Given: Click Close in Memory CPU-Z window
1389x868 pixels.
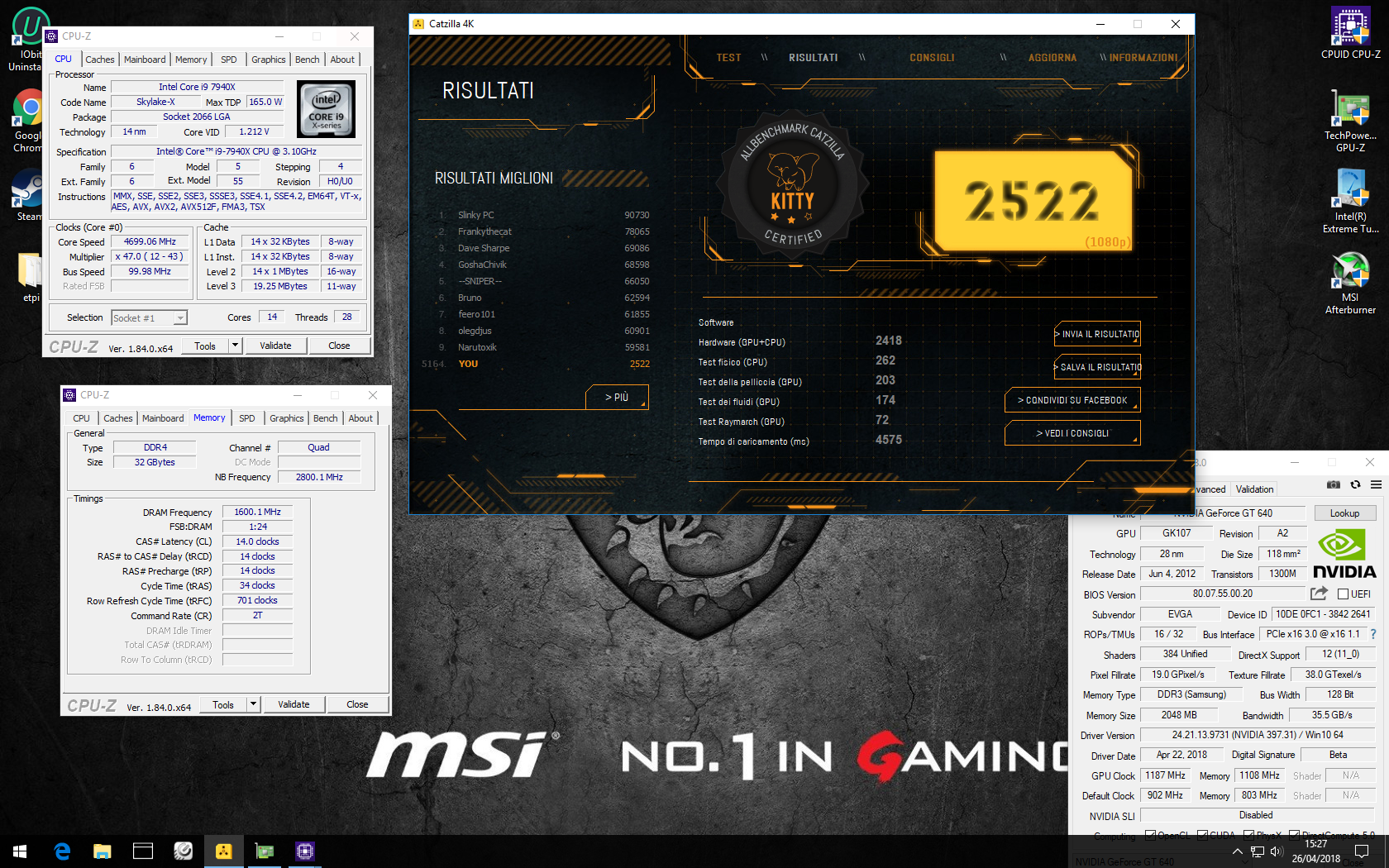Looking at the screenshot, I should click(357, 704).
